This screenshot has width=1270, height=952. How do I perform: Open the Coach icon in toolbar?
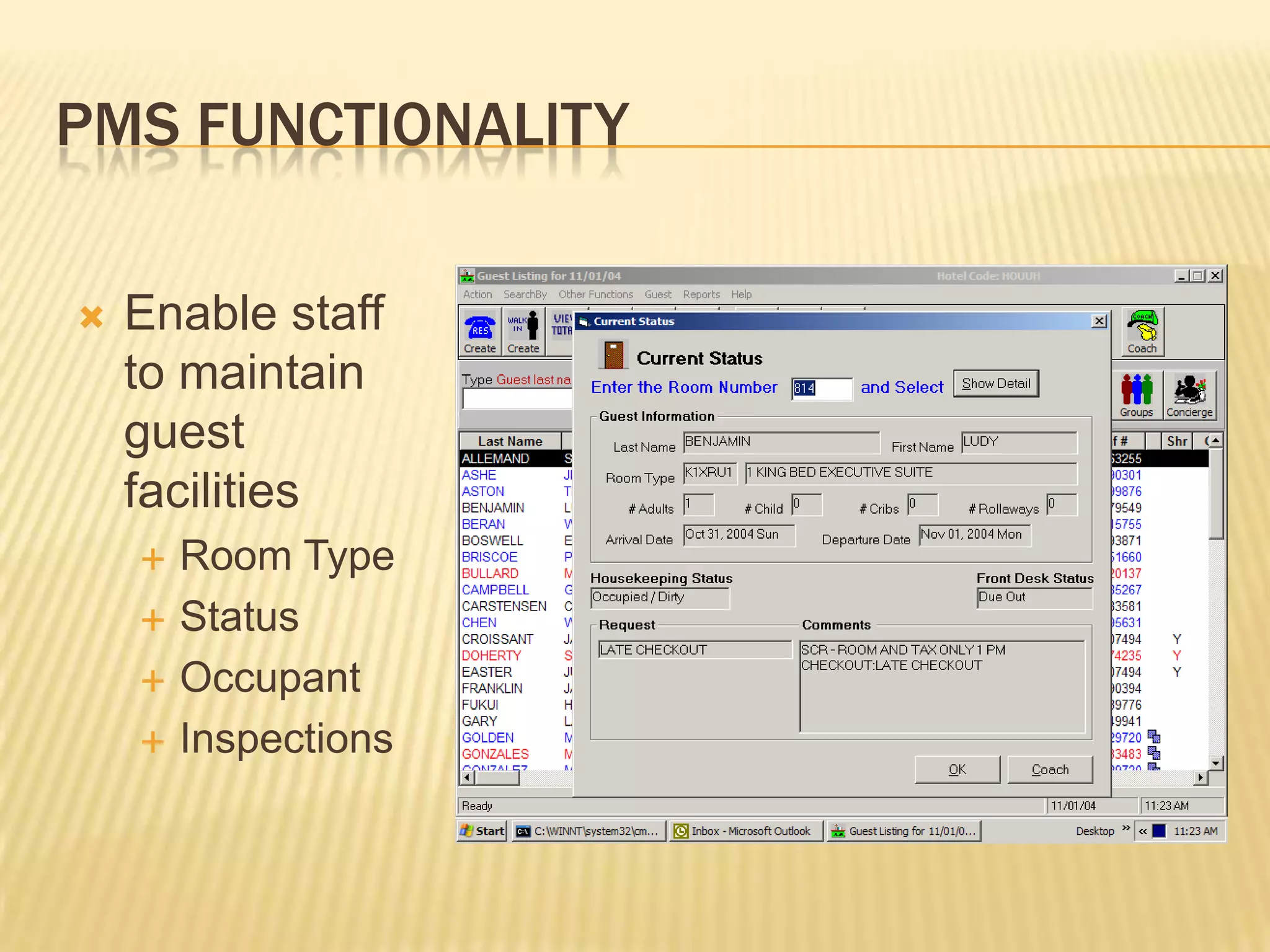tap(1142, 332)
